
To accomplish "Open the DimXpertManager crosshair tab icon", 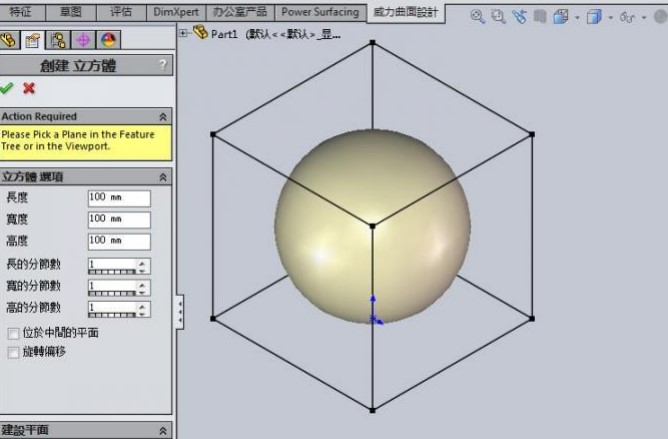I will (x=82, y=40).
